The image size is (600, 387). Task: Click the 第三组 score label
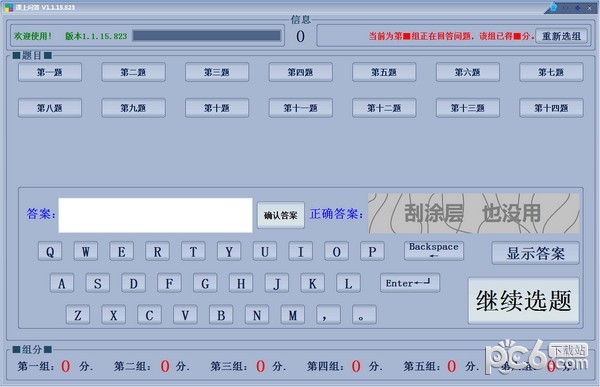[x=229, y=366]
